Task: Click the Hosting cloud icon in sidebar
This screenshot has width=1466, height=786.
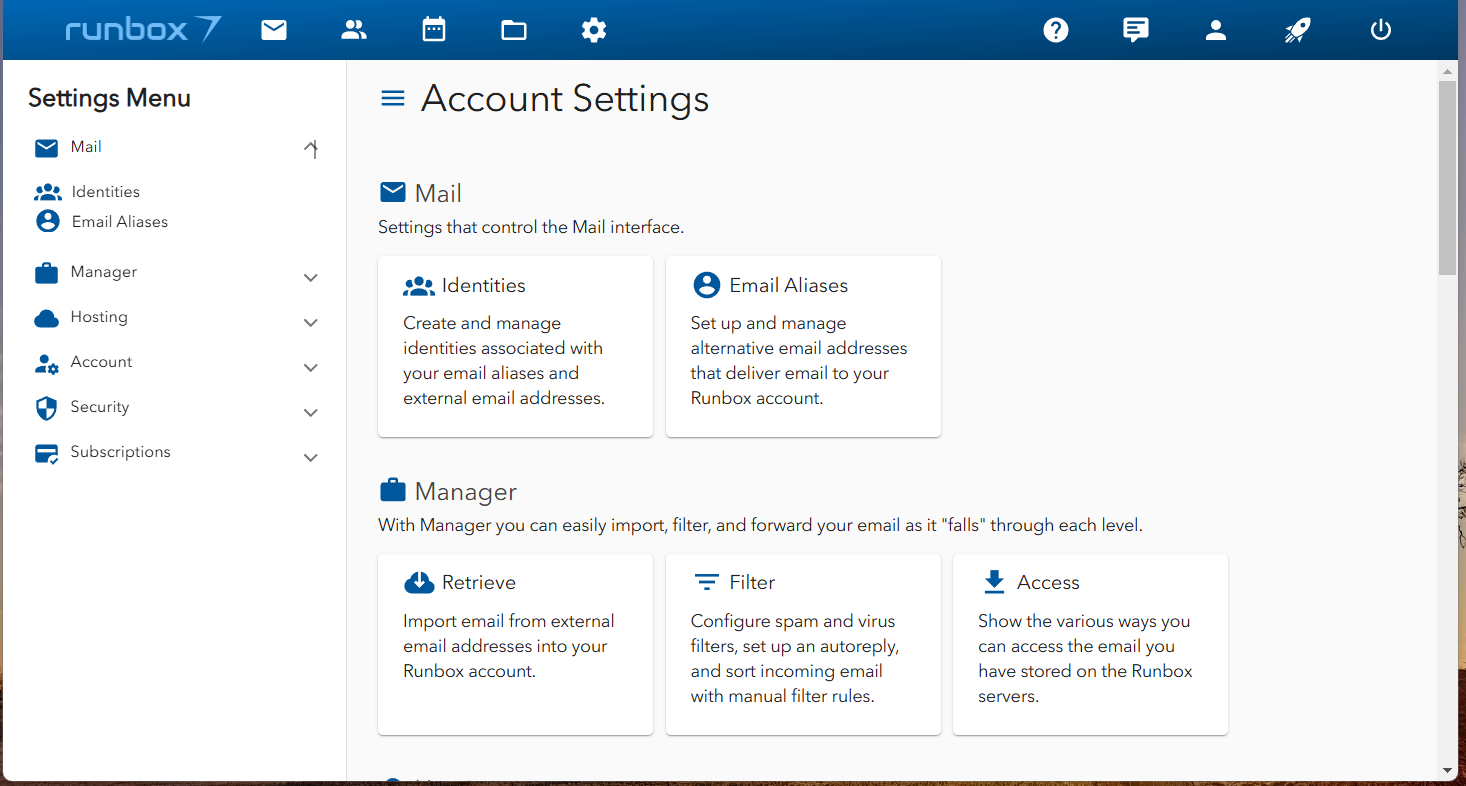Action: point(46,318)
